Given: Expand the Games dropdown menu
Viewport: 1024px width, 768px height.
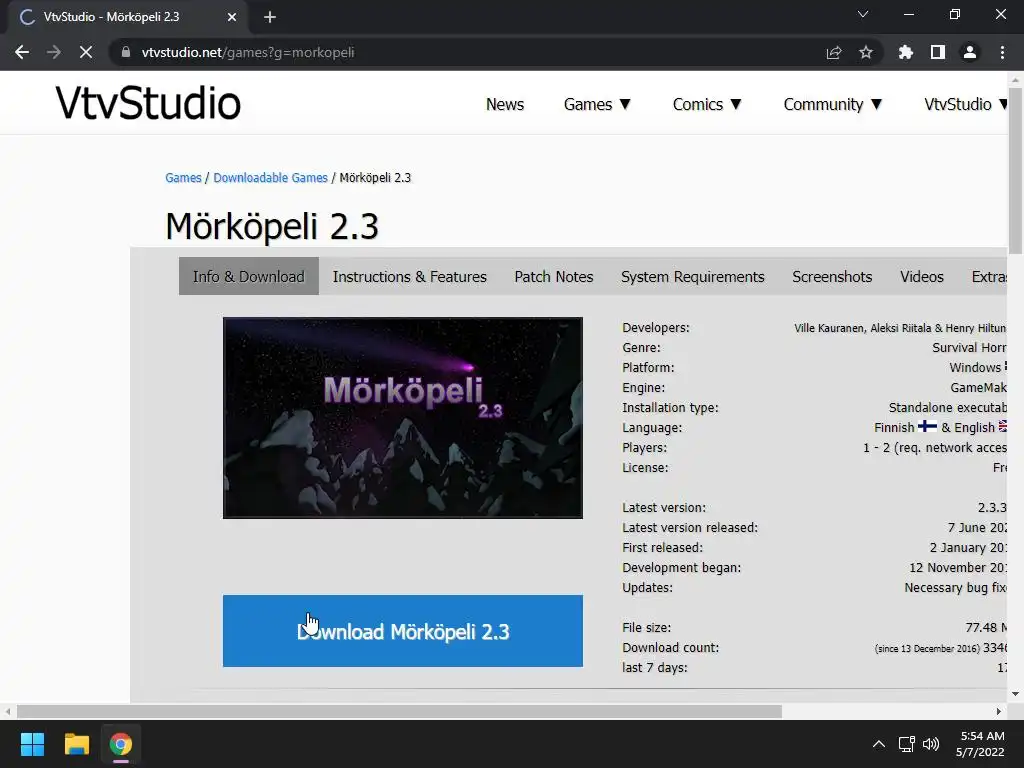Looking at the screenshot, I should (x=597, y=104).
